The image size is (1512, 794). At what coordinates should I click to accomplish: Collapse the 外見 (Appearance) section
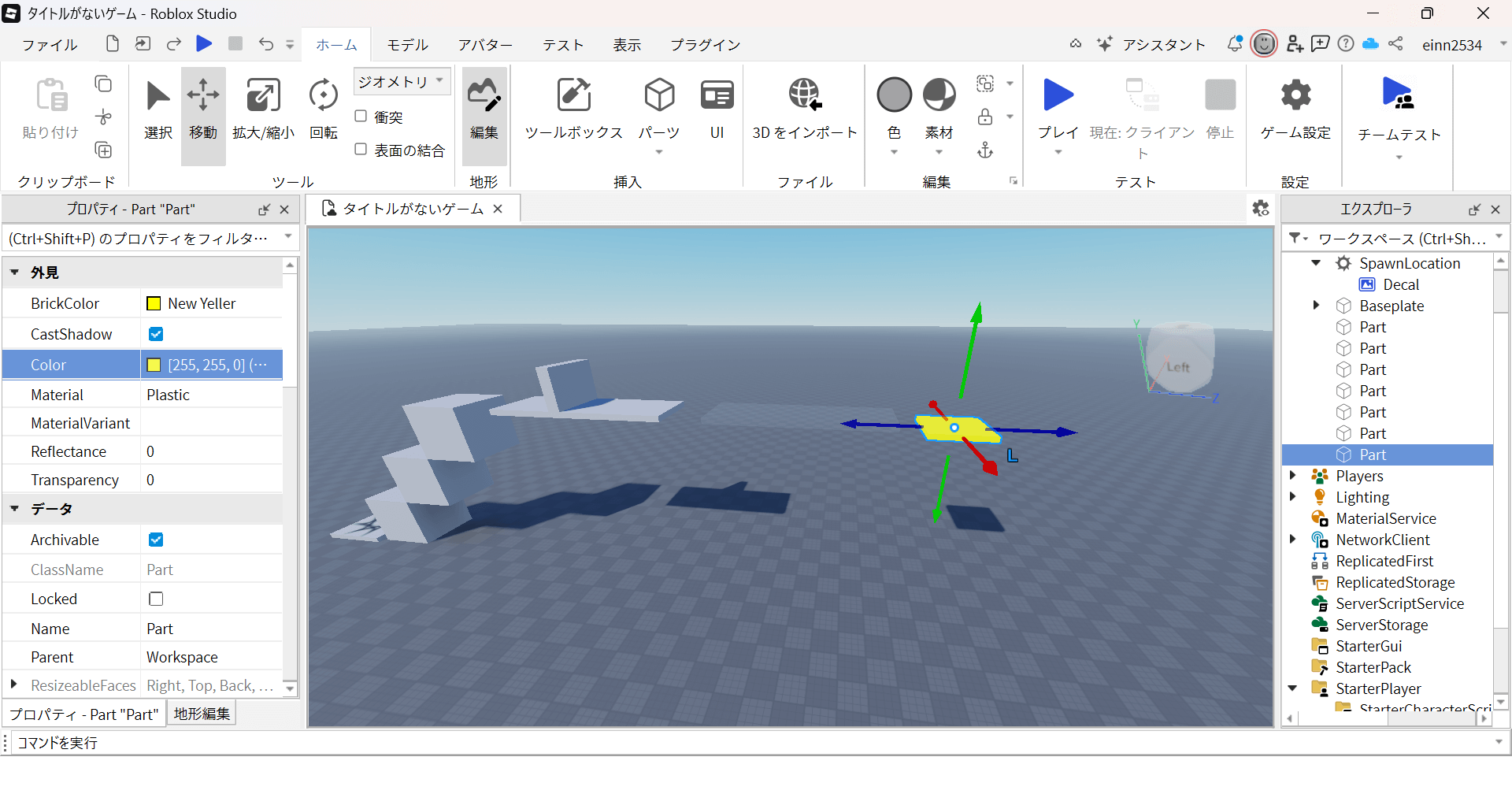pos(14,273)
